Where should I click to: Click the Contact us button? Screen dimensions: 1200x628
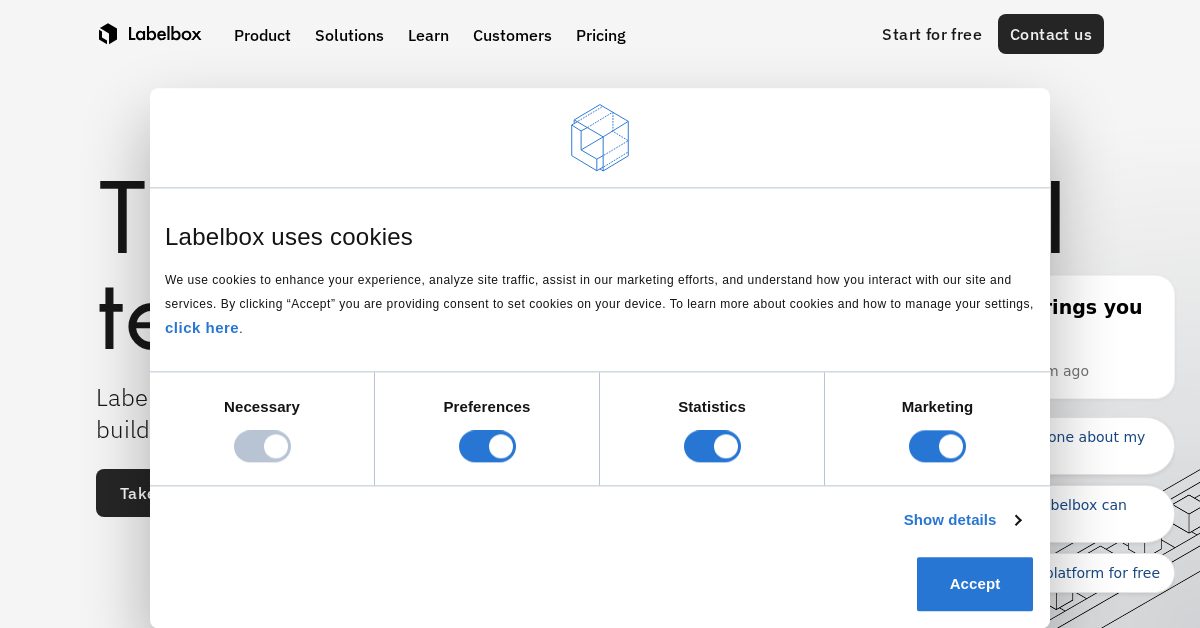[x=1051, y=34]
